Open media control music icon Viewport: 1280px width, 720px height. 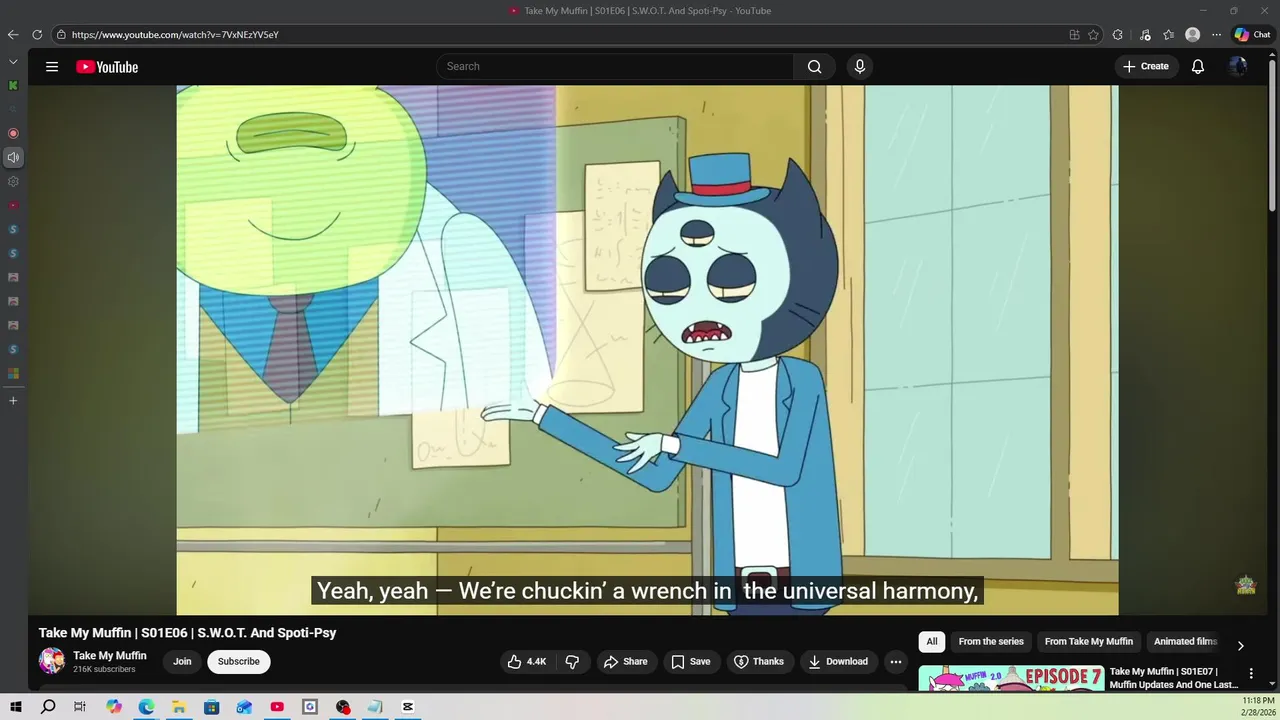pyautogui.click(x=1145, y=35)
